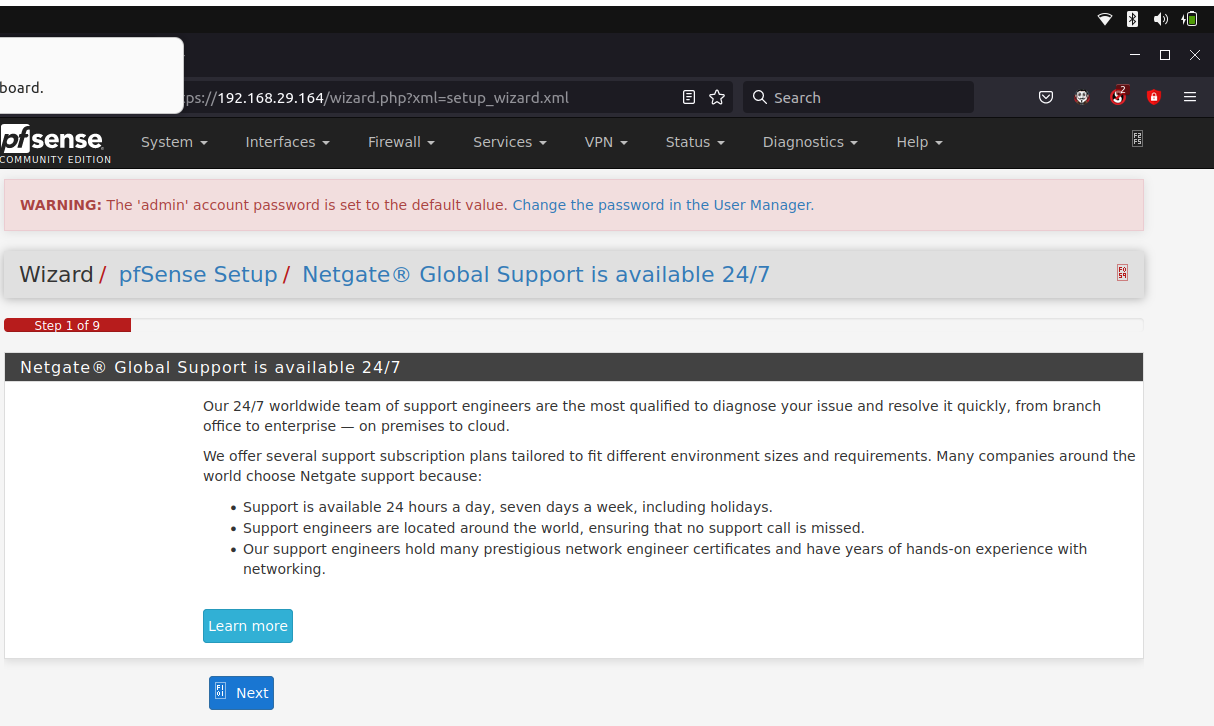Click the 'Our 24/7 worldwide team' paragraph
The image size is (1214, 726).
(652, 416)
